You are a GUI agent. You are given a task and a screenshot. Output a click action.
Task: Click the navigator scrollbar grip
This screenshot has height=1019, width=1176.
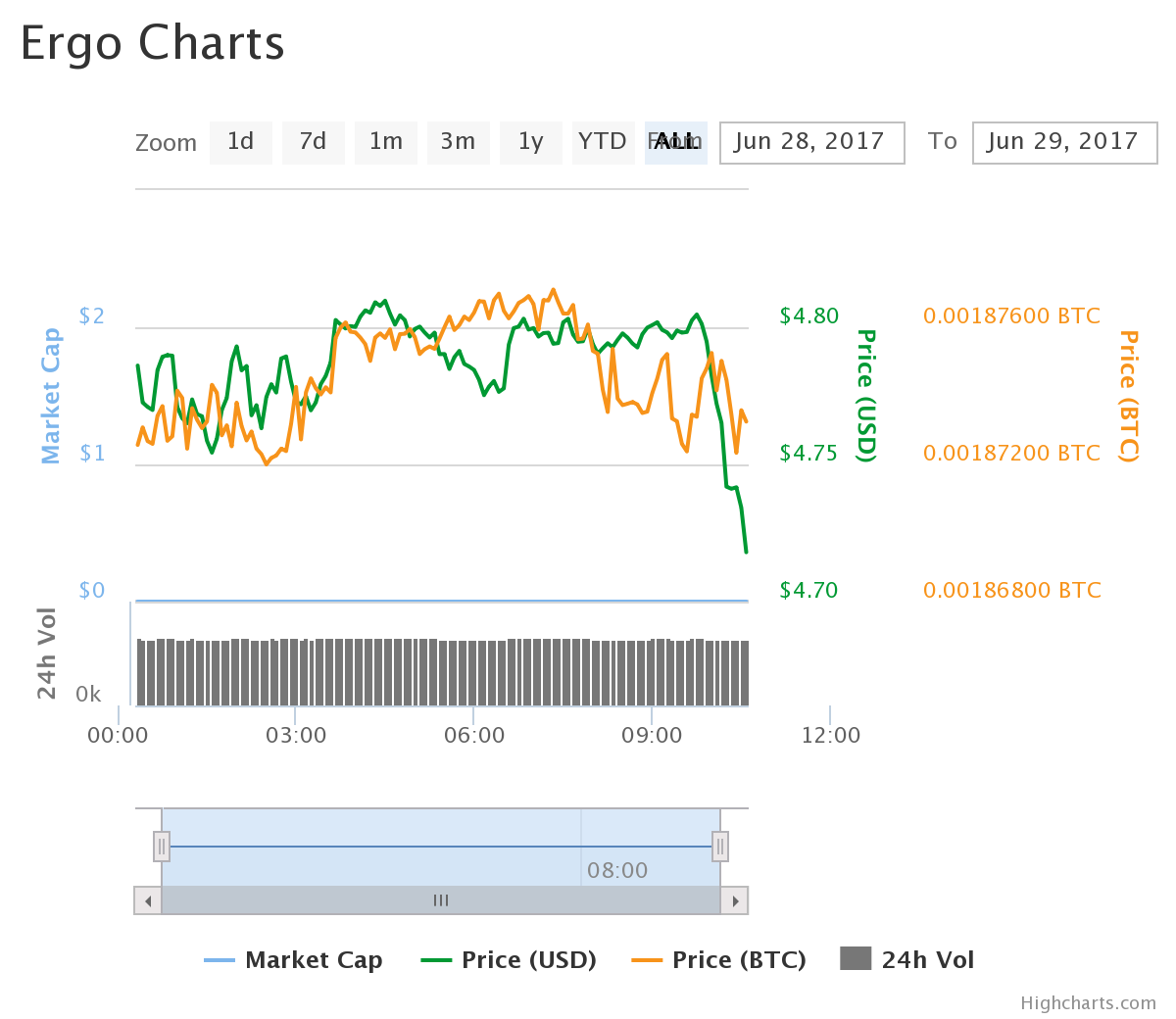[440, 899]
